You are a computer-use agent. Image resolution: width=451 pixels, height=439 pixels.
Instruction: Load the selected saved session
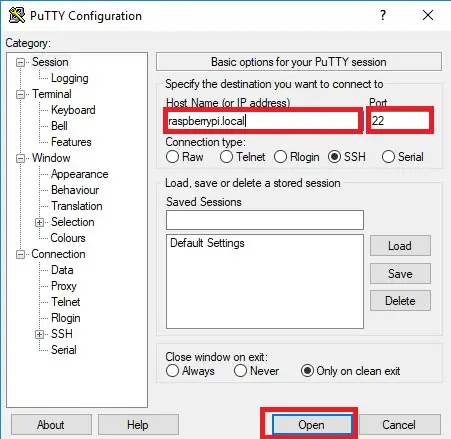point(400,246)
